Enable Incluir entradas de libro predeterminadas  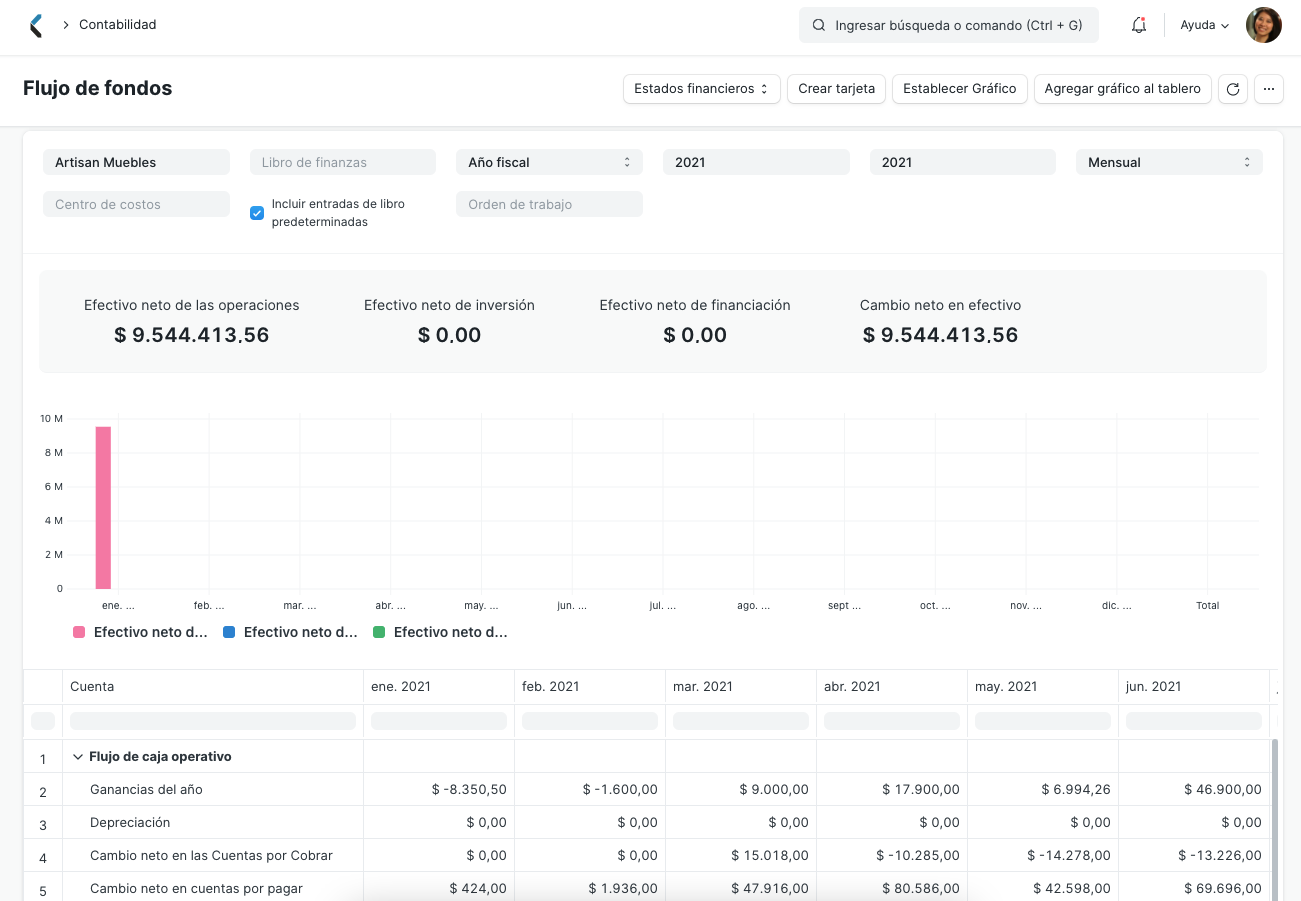pos(257,212)
